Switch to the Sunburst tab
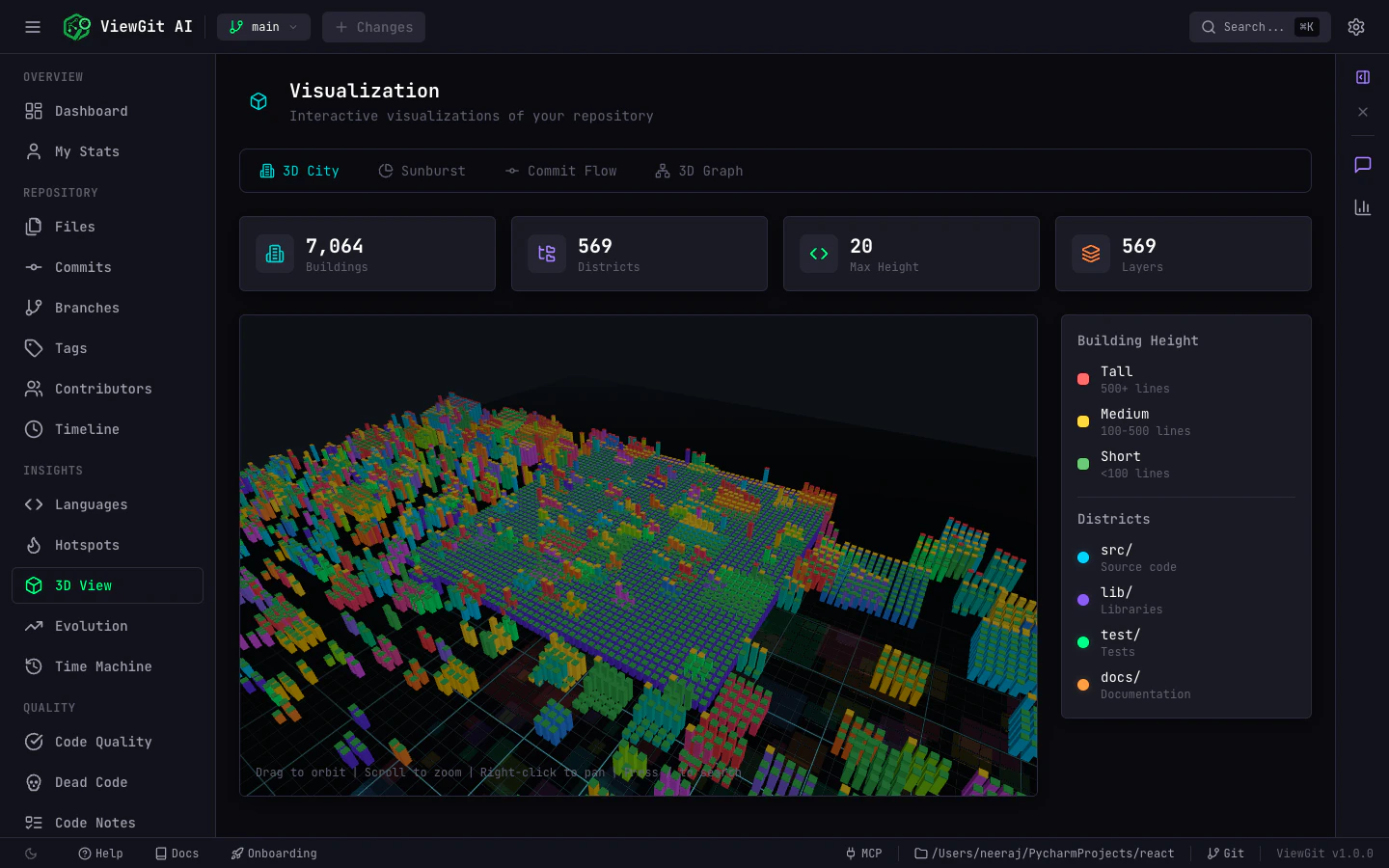Screen dimensions: 1389x868 pyautogui.click(x=422, y=171)
